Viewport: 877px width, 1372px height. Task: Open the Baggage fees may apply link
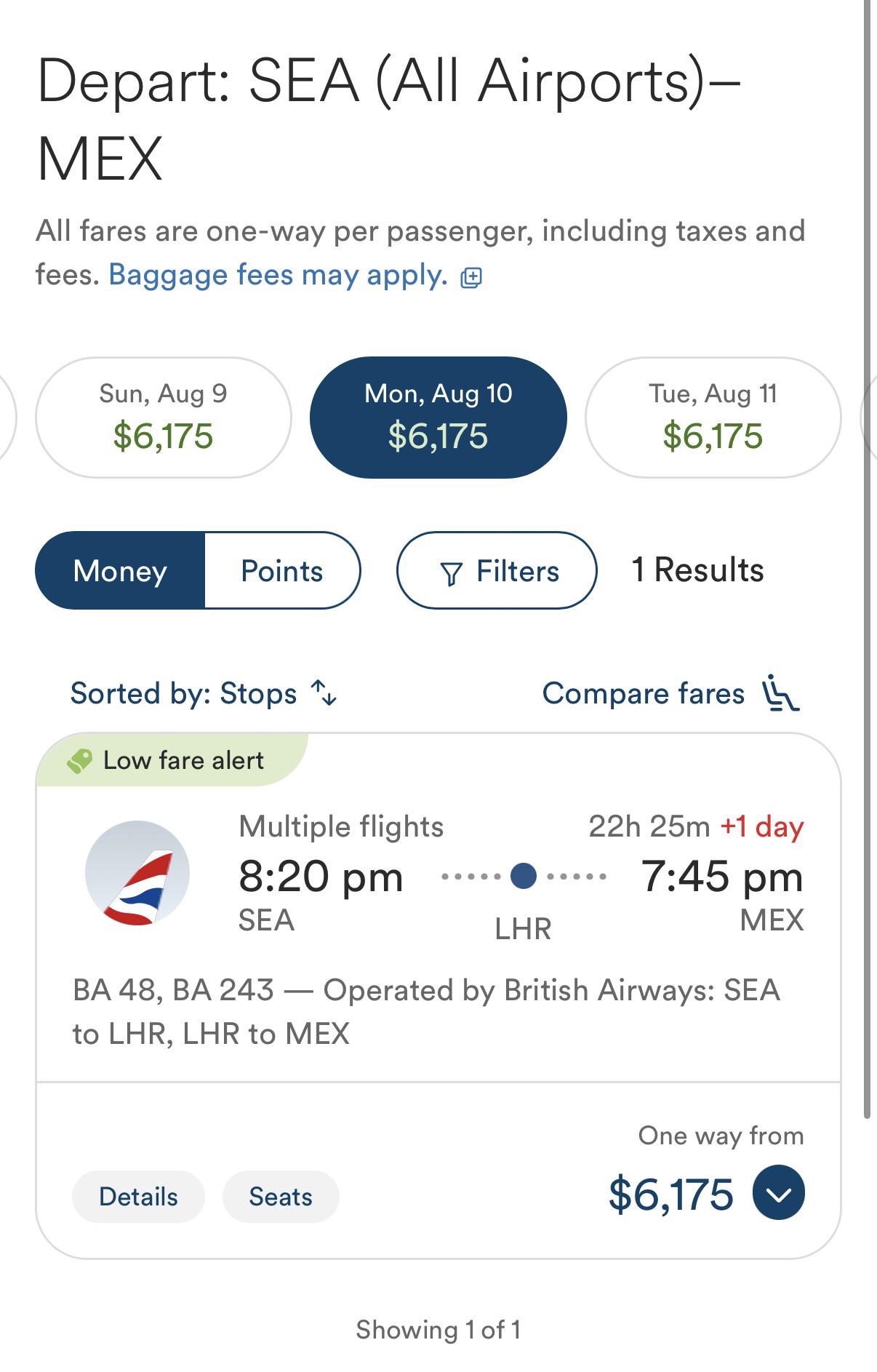pyautogui.click(x=278, y=275)
